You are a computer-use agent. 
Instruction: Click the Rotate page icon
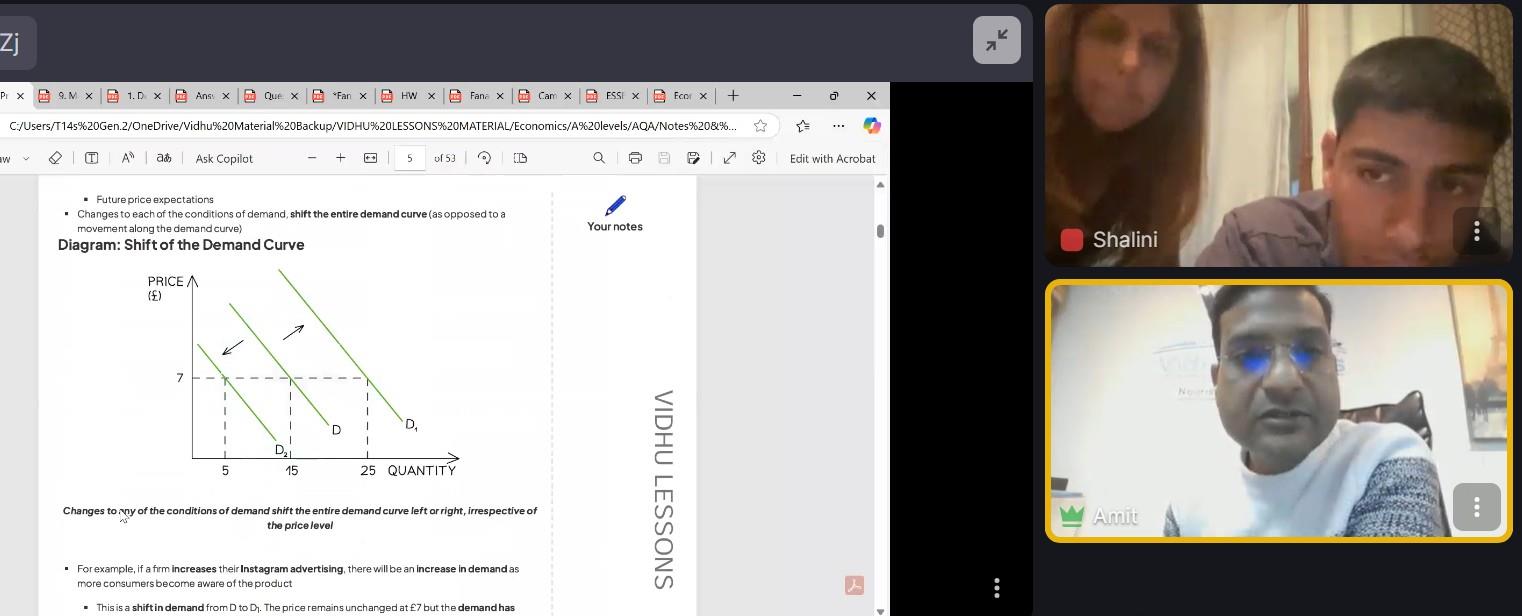484,158
